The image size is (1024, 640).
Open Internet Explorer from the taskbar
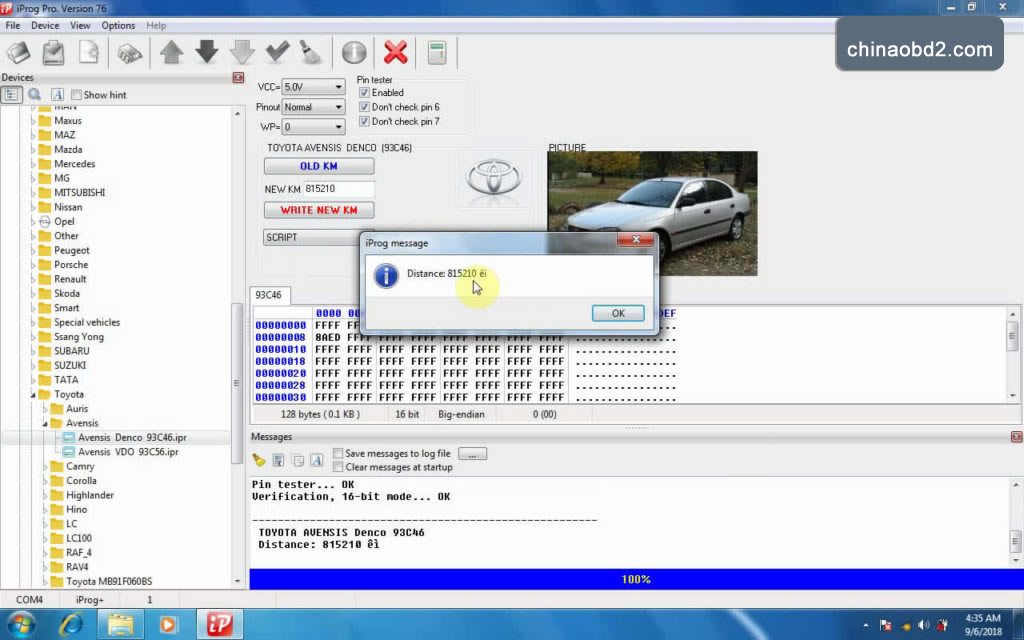(71, 624)
